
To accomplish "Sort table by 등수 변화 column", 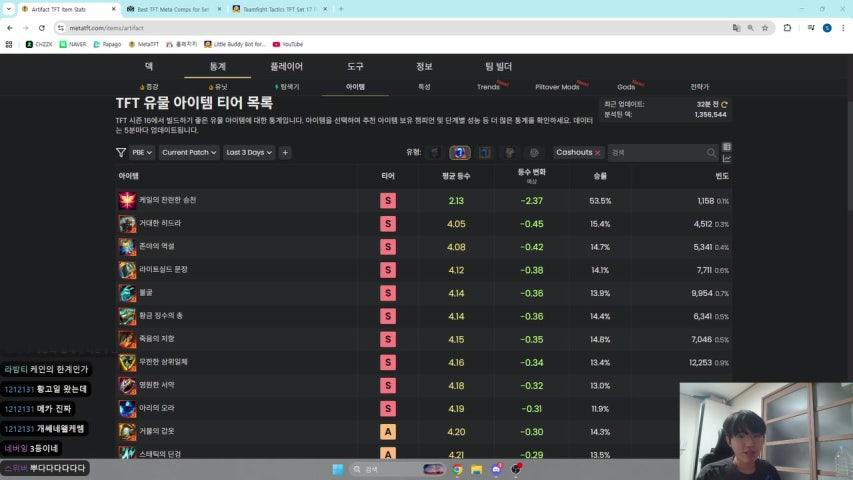I will 531,173.
